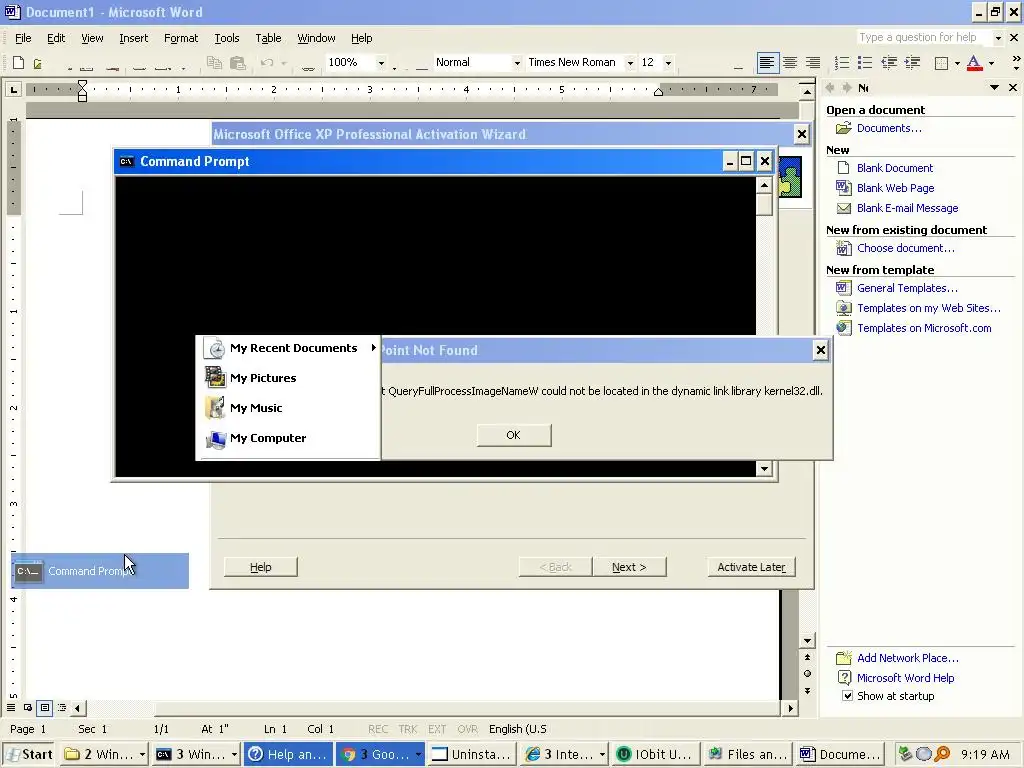The width and height of the screenshot is (1024, 768).
Task: Switch to Web Layout View icon
Action: click(x=28, y=707)
